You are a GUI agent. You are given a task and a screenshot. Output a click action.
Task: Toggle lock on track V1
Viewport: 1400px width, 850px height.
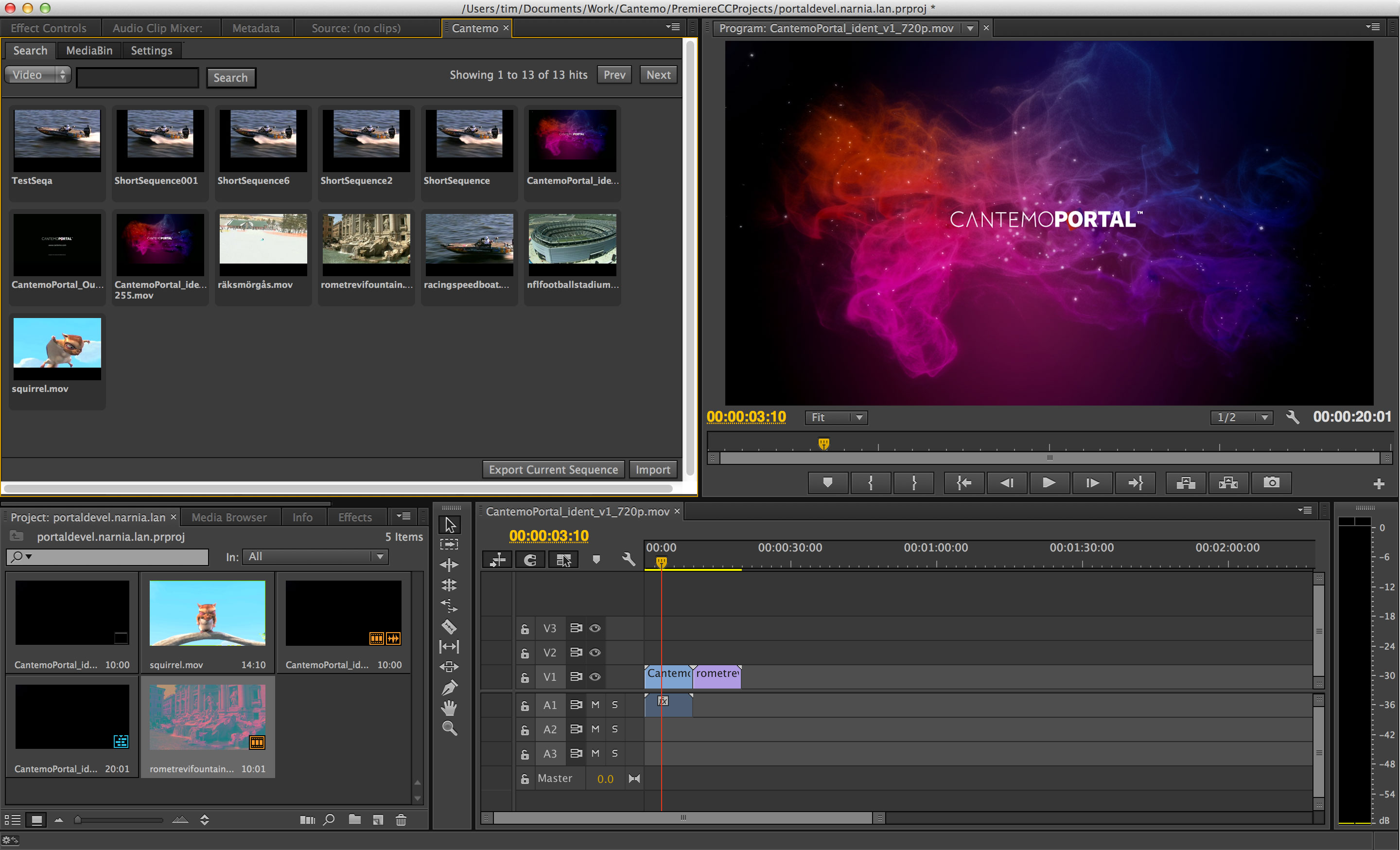(x=525, y=677)
